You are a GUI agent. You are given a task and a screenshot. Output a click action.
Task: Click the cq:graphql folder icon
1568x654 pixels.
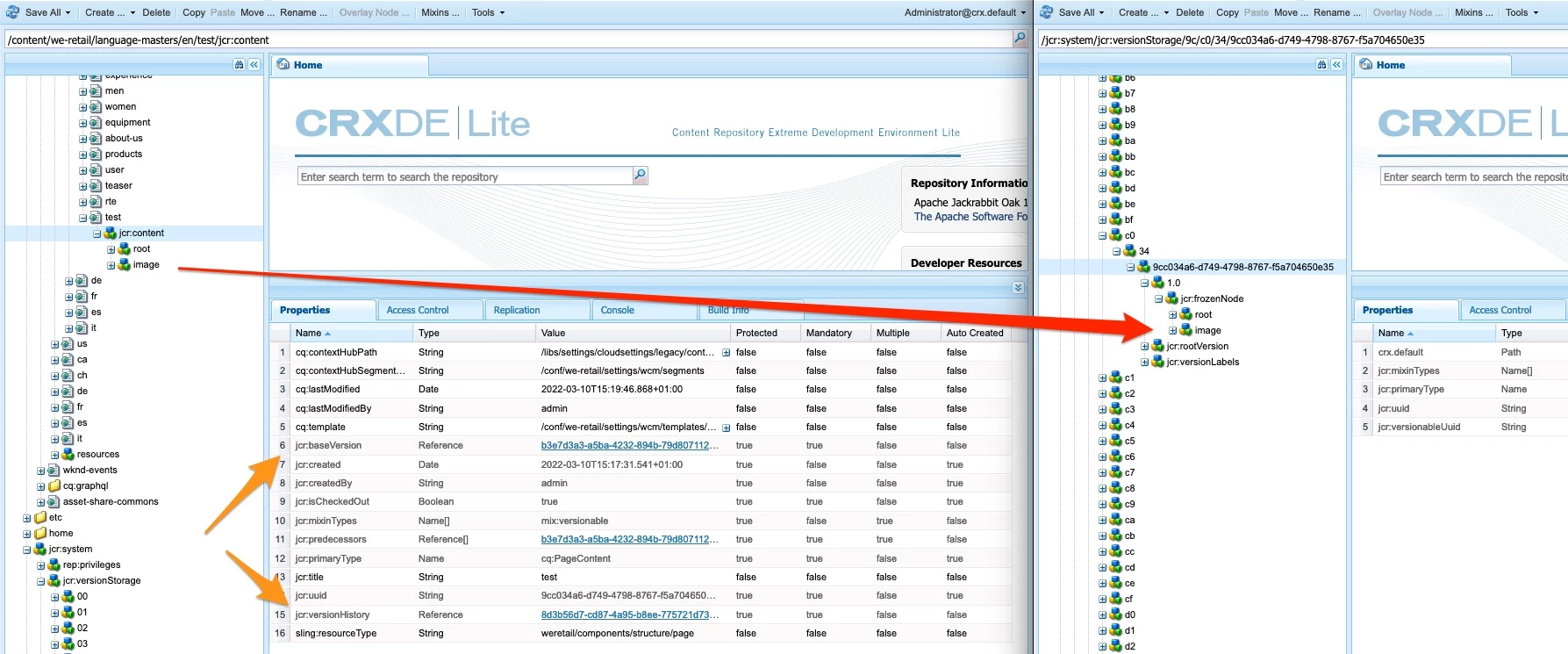(54, 486)
